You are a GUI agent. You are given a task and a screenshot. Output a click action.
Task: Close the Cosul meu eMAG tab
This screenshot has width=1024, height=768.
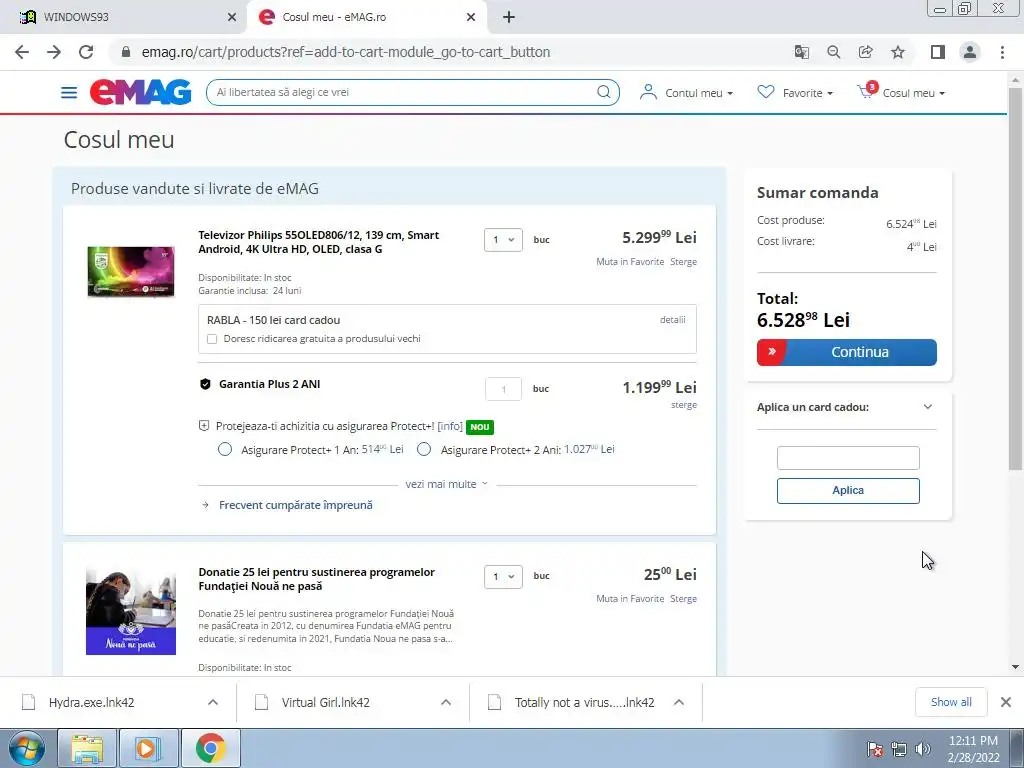471,17
